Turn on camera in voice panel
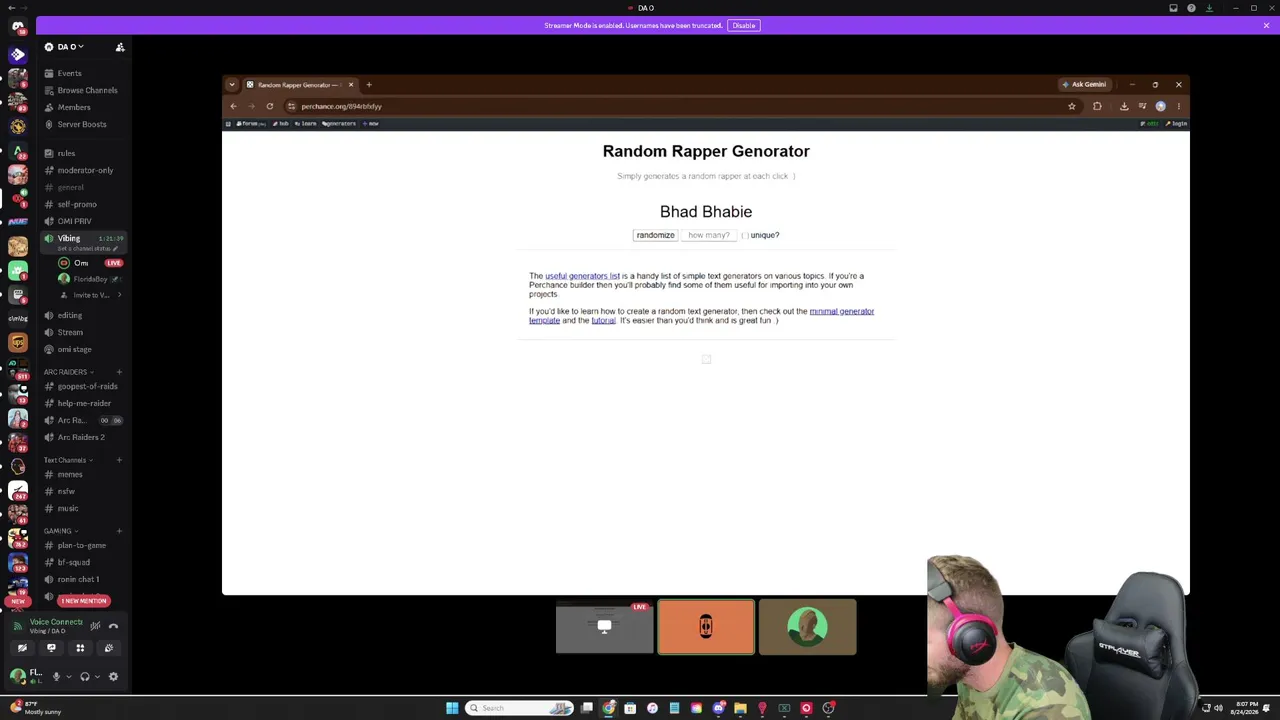The height and width of the screenshot is (720, 1280). (22, 648)
